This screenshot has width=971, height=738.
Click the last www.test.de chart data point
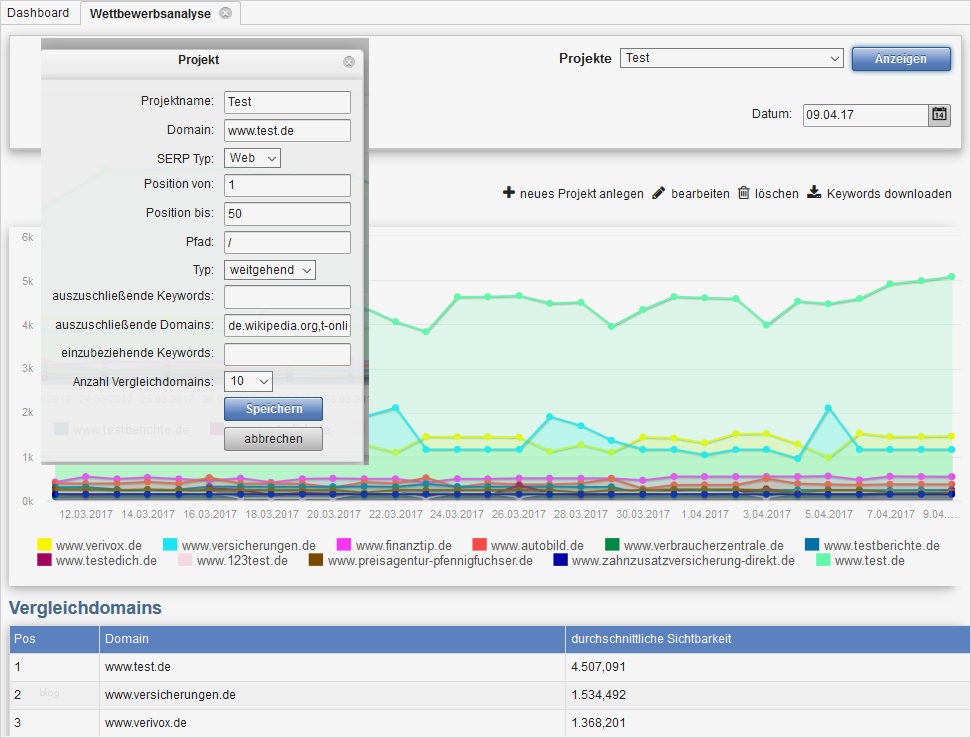pyautogui.click(x=952, y=277)
